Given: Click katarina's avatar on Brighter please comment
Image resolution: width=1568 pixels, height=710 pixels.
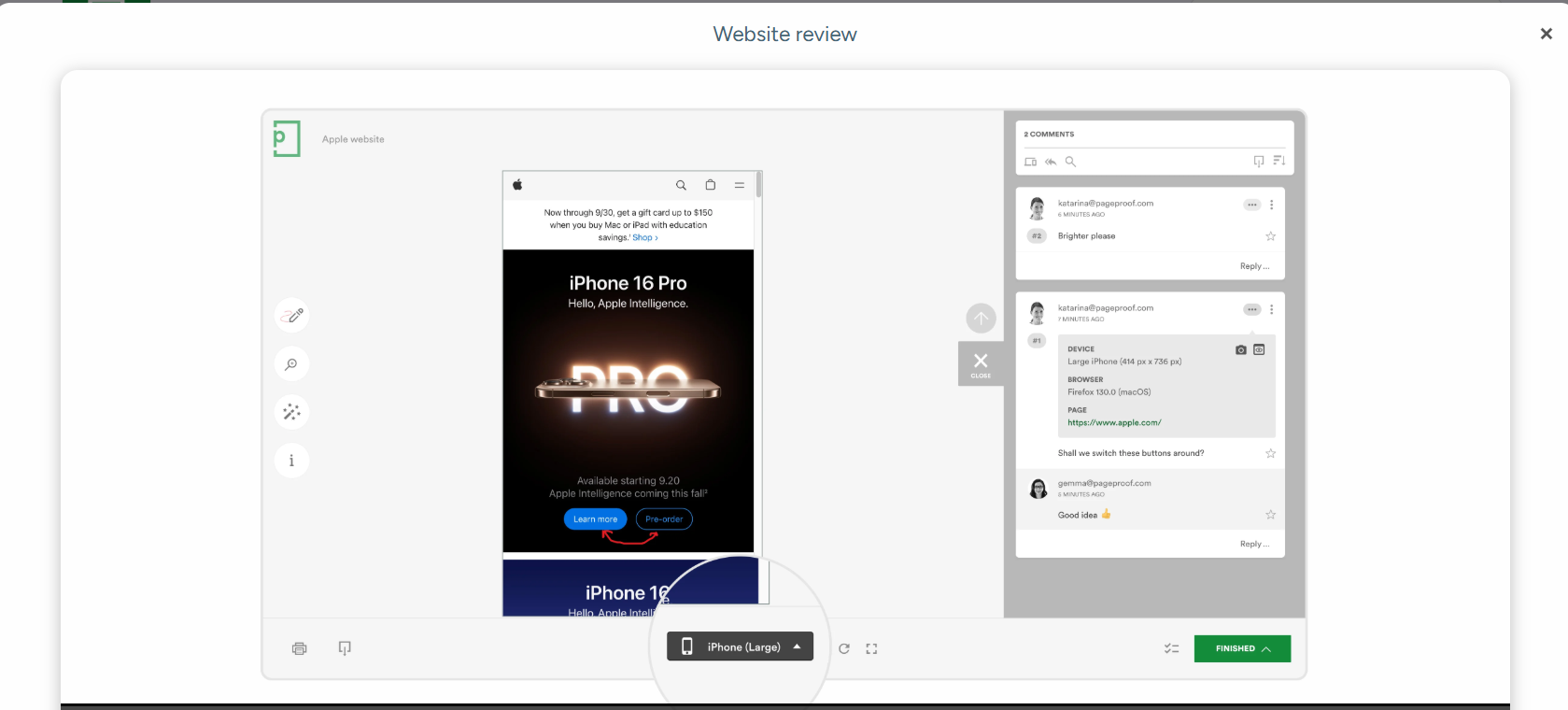Looking at the screenshot, I should [1037, 207].
